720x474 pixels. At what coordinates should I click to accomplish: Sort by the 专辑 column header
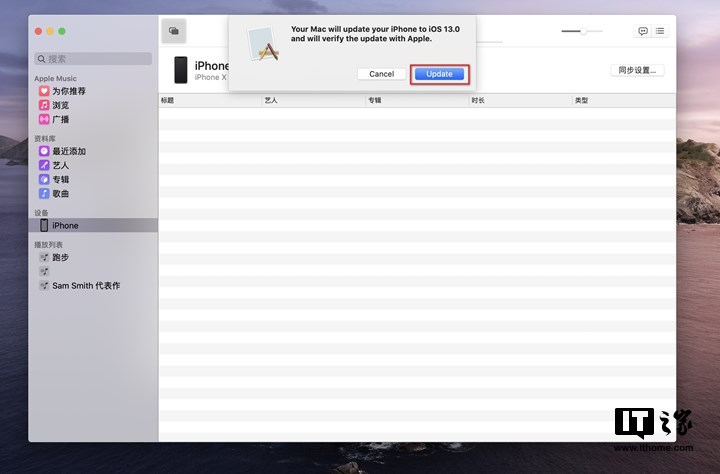click(x=417, y=100)
